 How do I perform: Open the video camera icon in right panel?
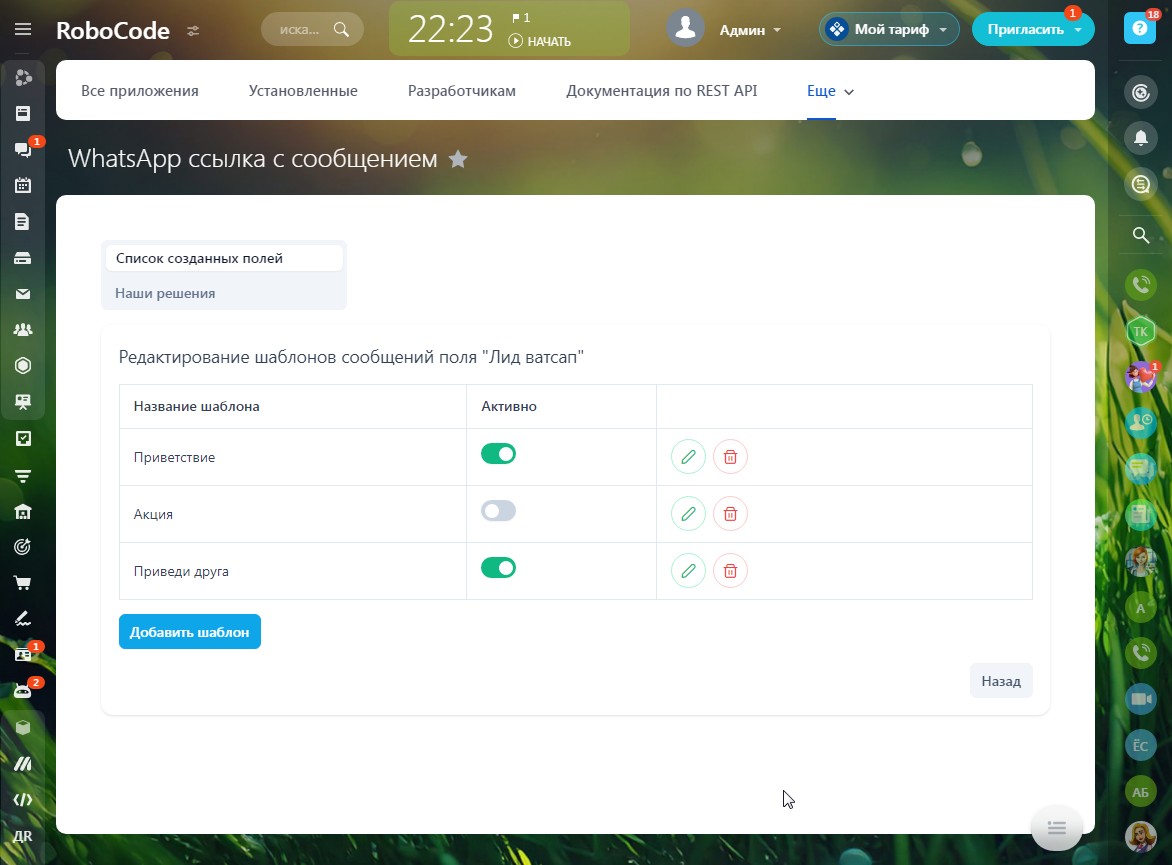pyautogui.click(x=1141, y=699)
